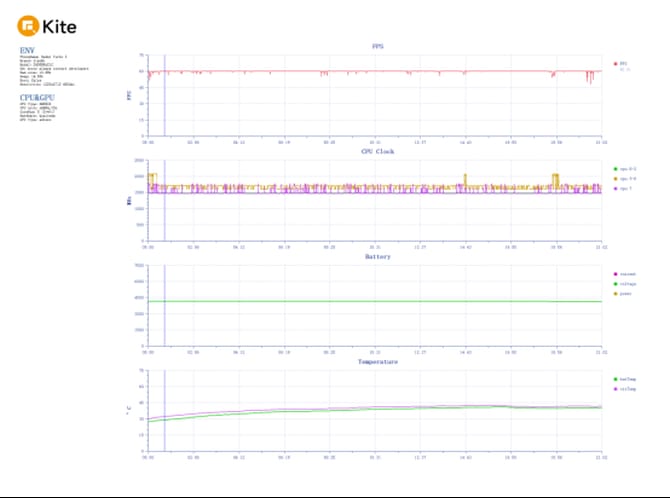
Task: Toggle green cpu legend entry in CPU Clock
Action: (625, 169)
